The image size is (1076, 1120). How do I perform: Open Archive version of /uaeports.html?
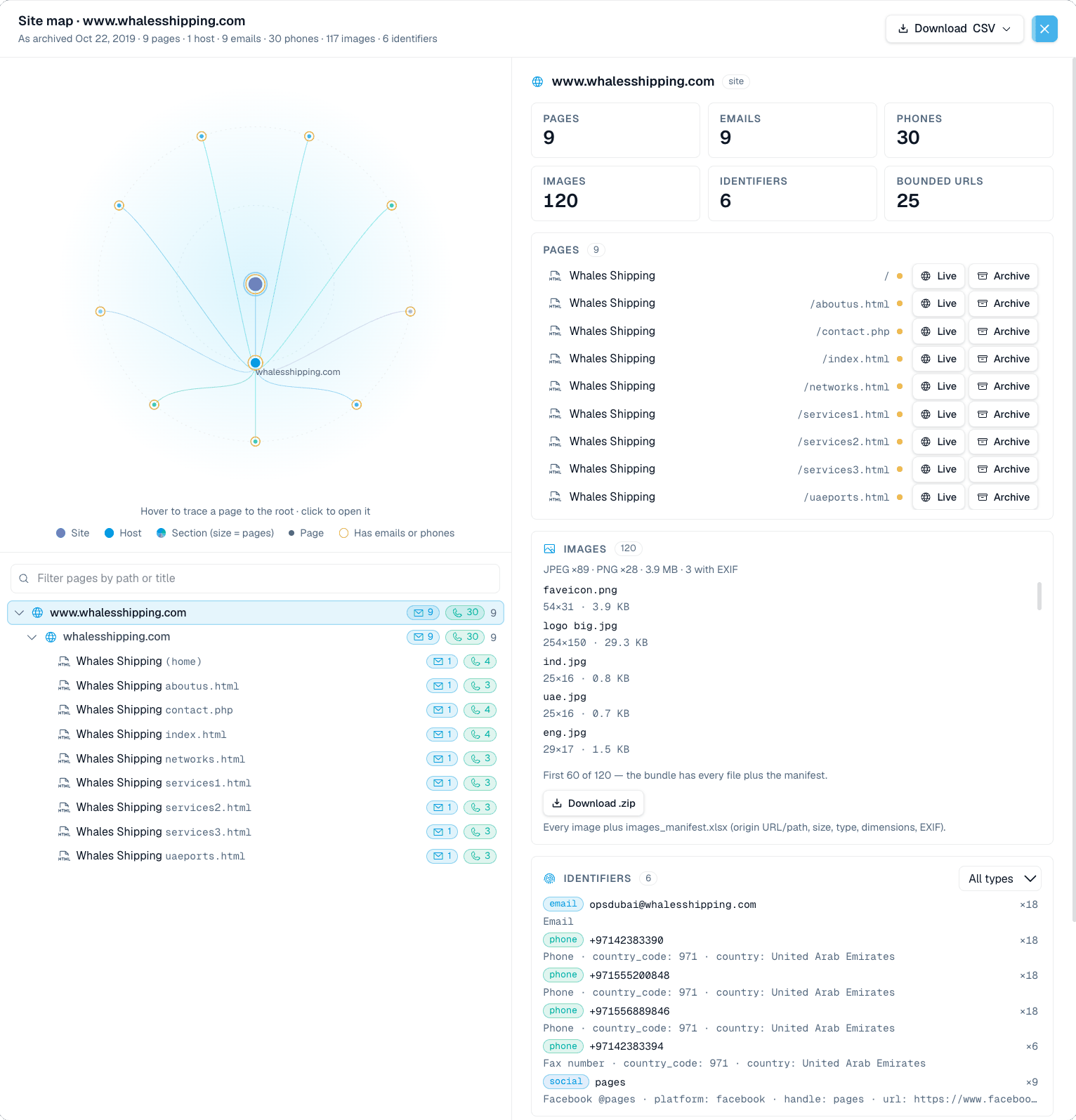(1003, 497)
